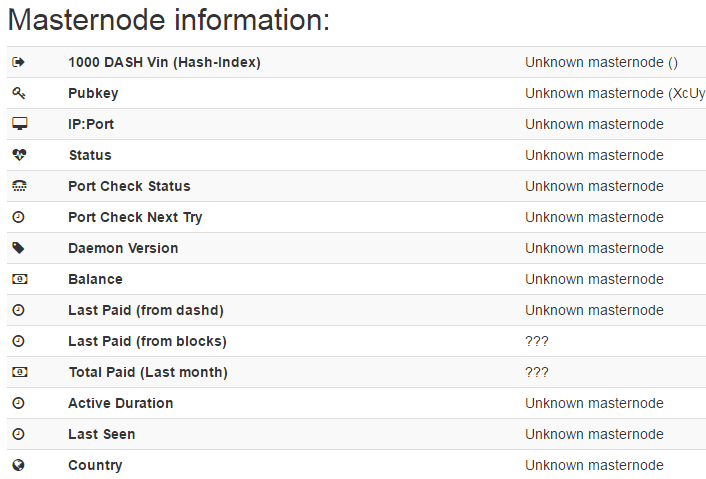Click the Daemon Version label
The height and width of the screenshot is (479, 706).
123,248
